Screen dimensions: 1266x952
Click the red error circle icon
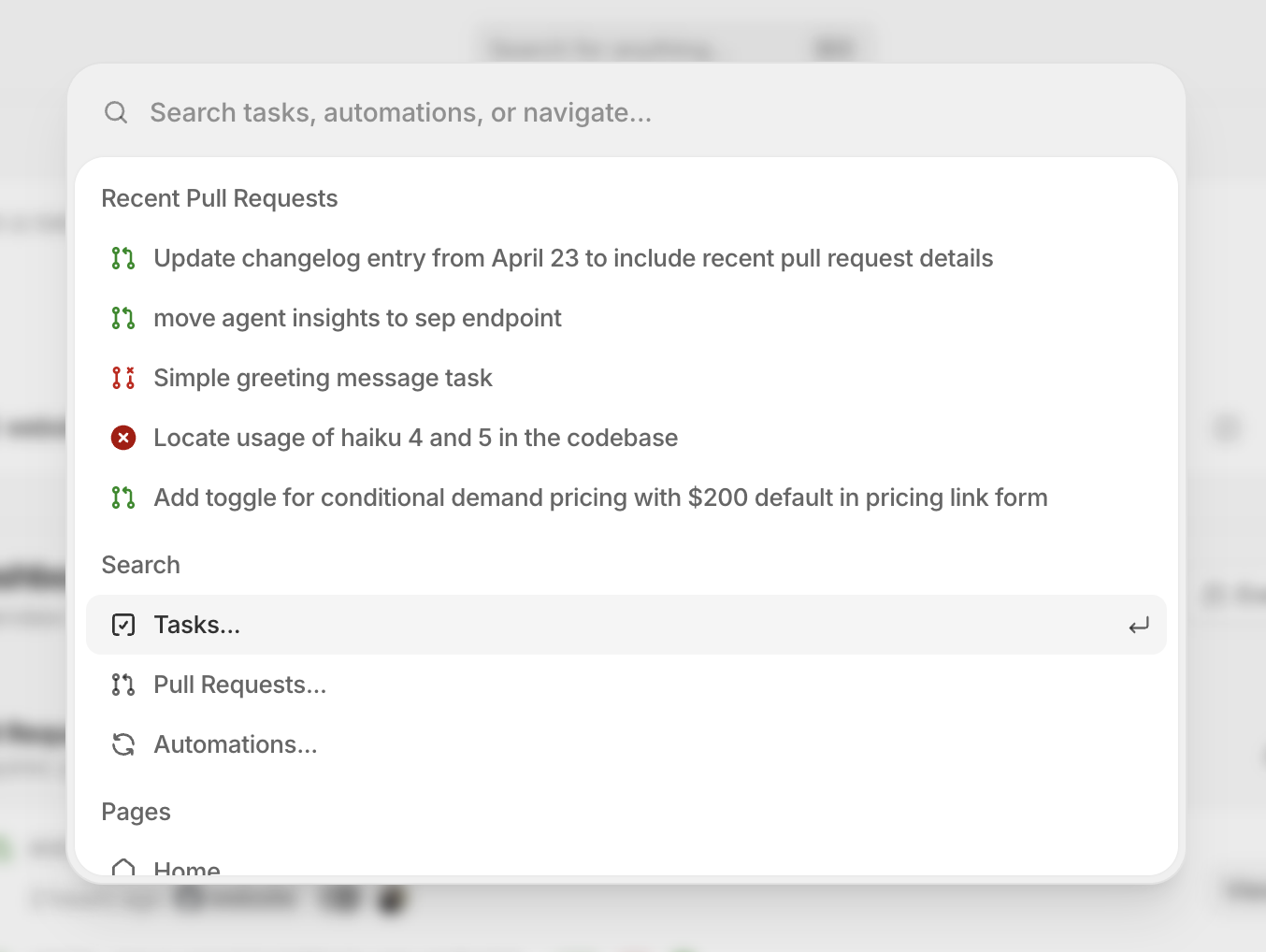click(x=123, y=438)
